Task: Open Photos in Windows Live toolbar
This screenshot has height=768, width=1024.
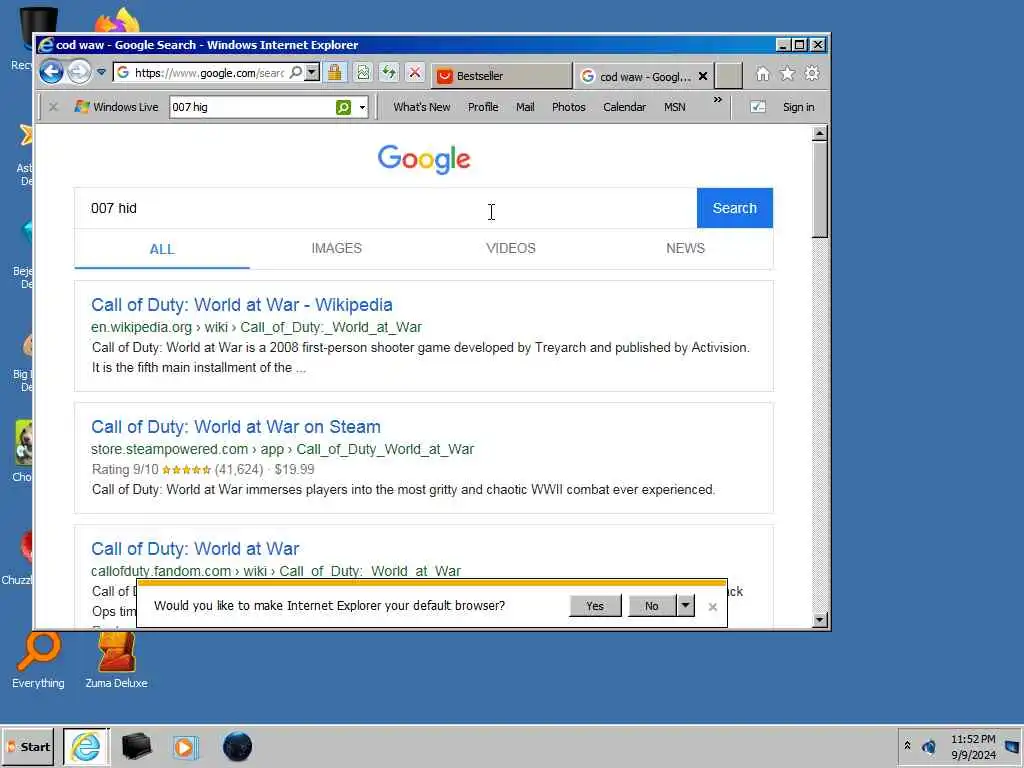Action: point(568,107)
